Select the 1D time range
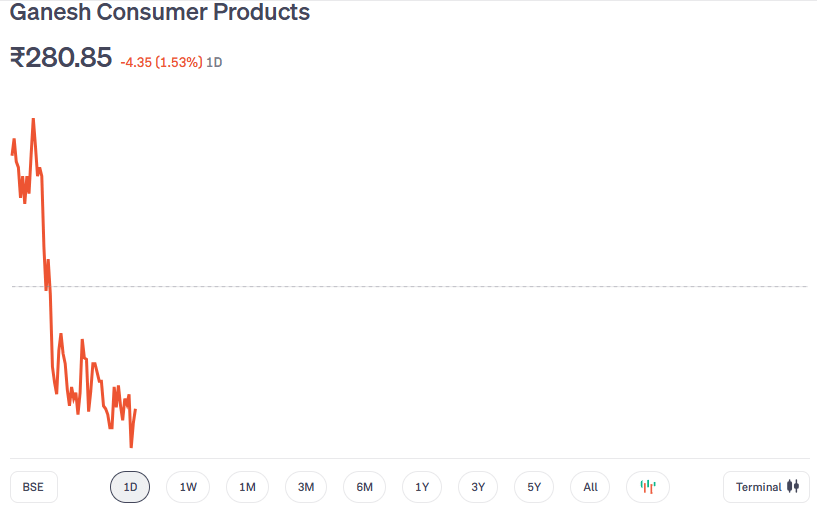 tap(130, 487)
